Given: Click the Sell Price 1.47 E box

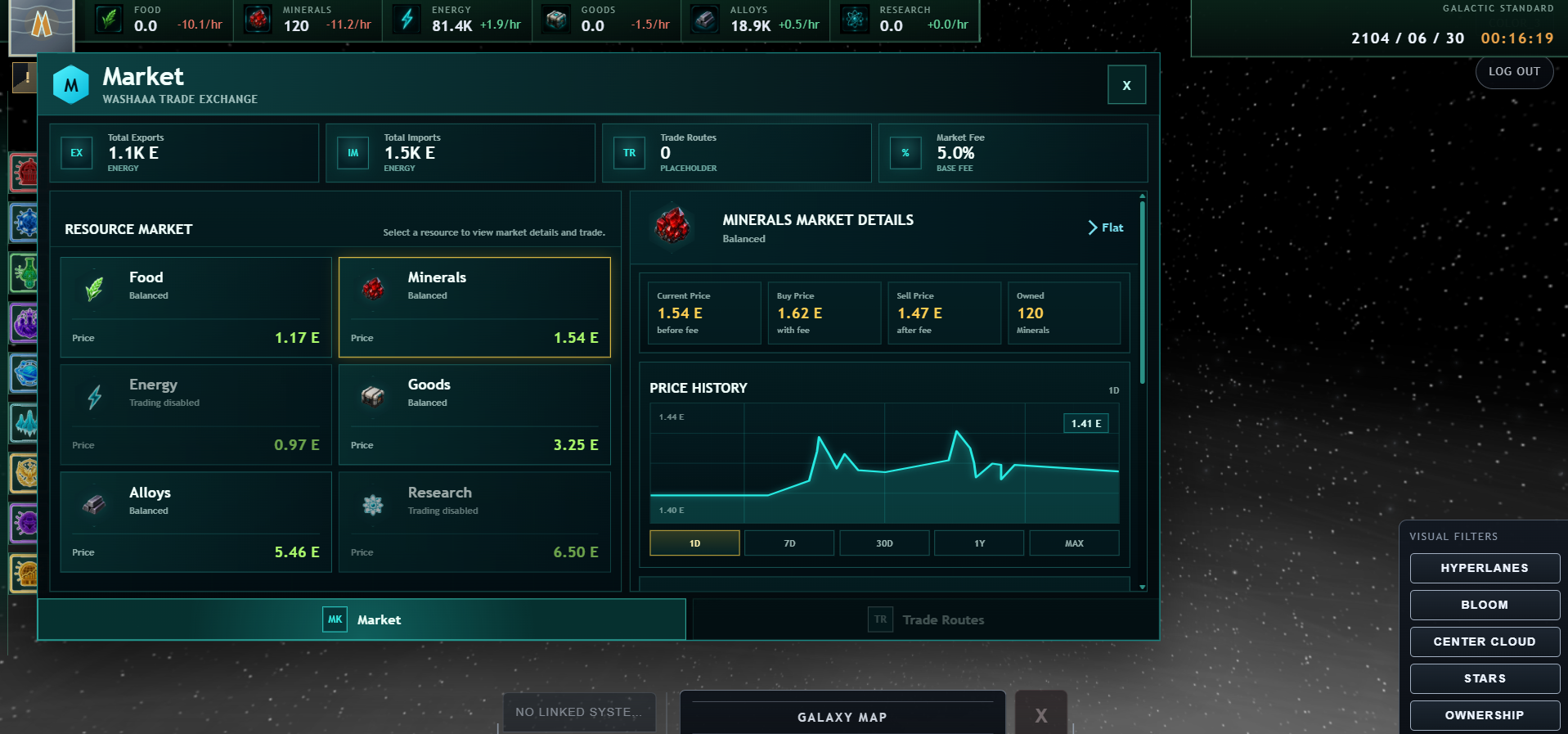Looking at the screenshot, I should click(944, 313).
